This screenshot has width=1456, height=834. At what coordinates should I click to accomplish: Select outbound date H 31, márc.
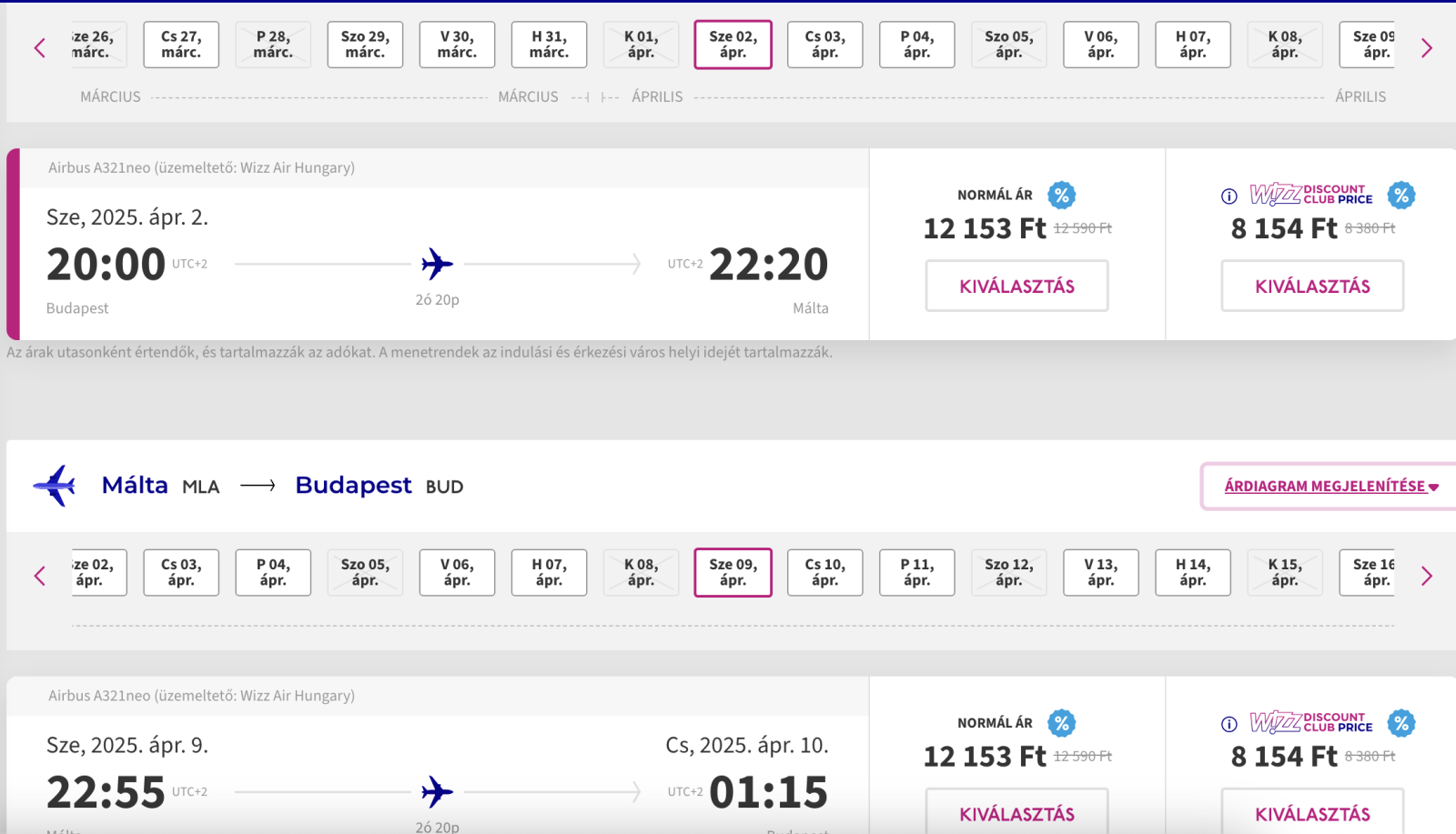(x=549, y=45)
